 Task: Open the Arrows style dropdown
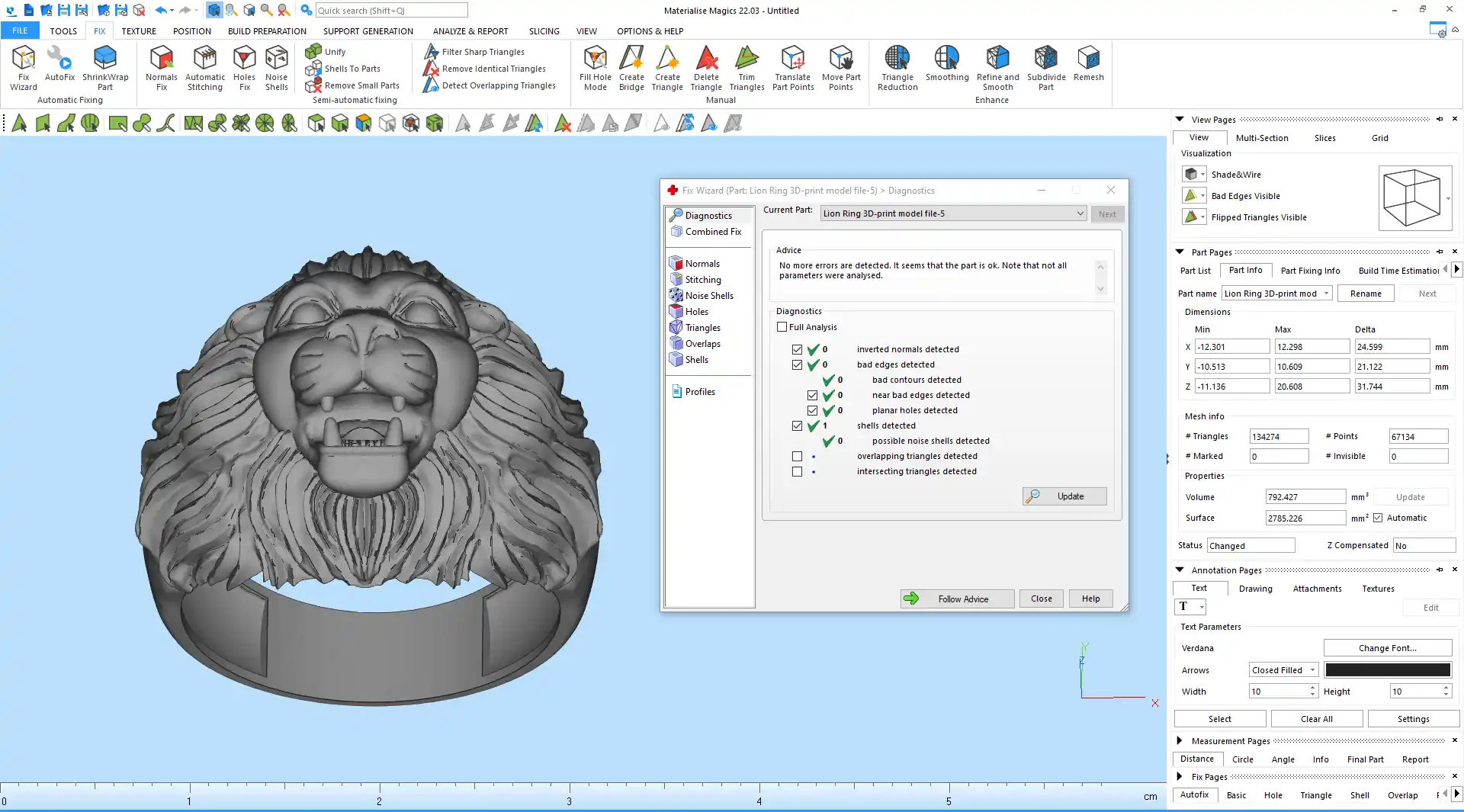tap(1283, 670)
